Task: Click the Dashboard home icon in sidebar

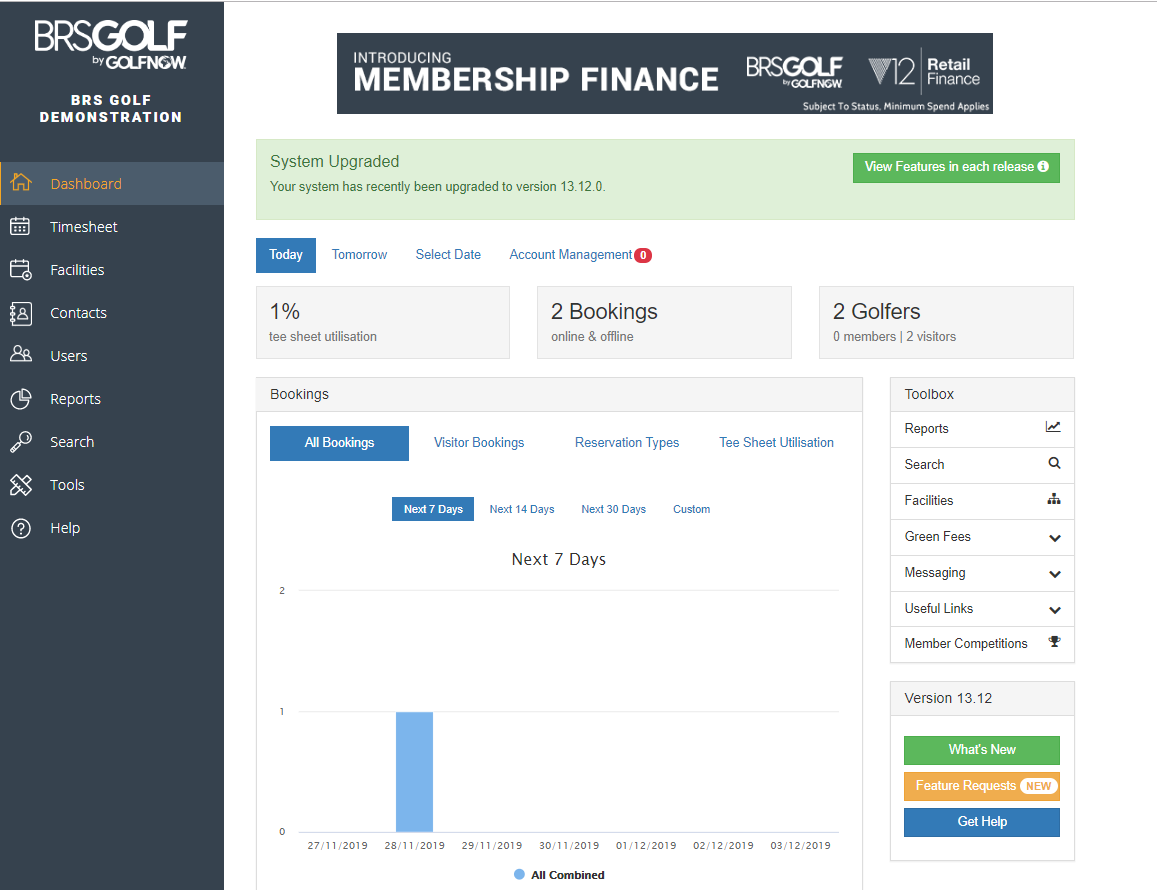Action: click(21, 182)
